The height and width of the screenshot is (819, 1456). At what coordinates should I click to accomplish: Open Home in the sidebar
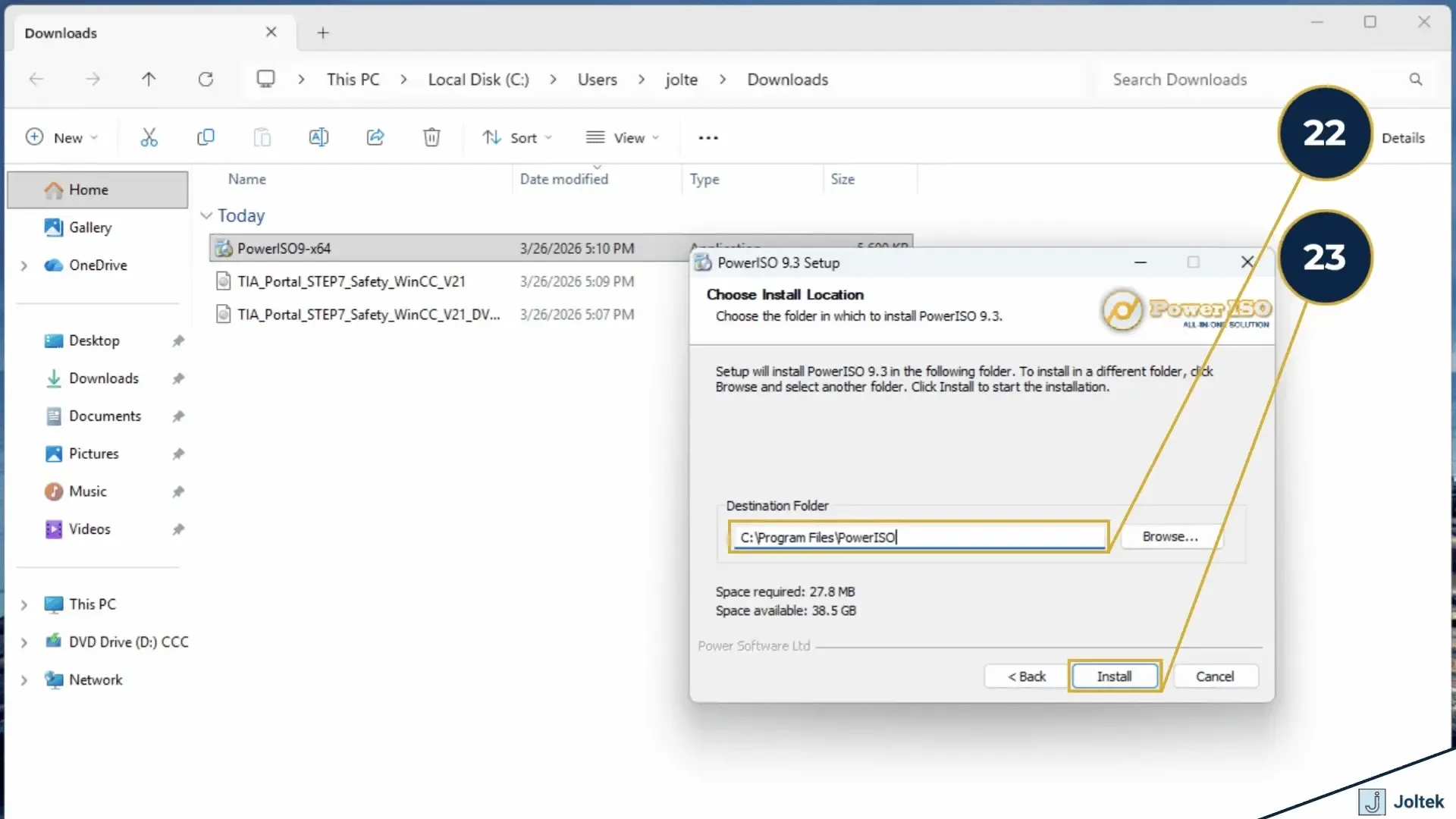click(x=97, y=190)
